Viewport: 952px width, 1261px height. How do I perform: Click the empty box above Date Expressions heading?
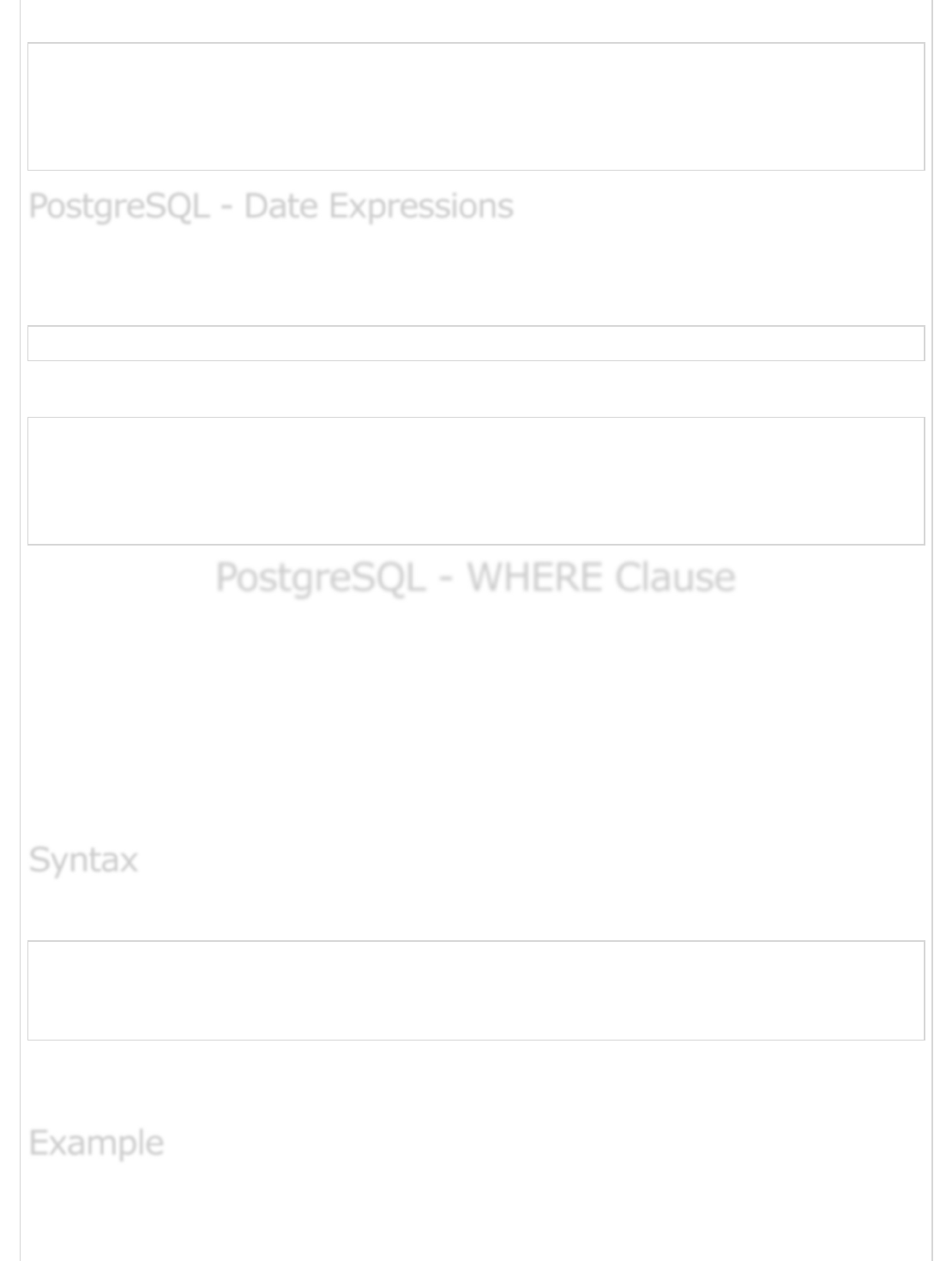(x=476, y=106)
